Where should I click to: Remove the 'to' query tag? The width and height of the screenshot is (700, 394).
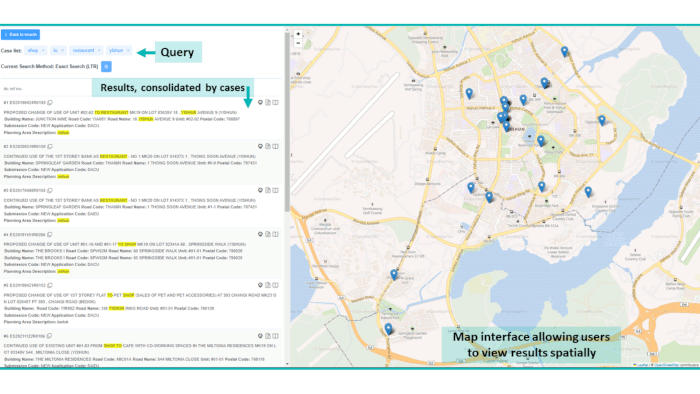pos(62,50)
